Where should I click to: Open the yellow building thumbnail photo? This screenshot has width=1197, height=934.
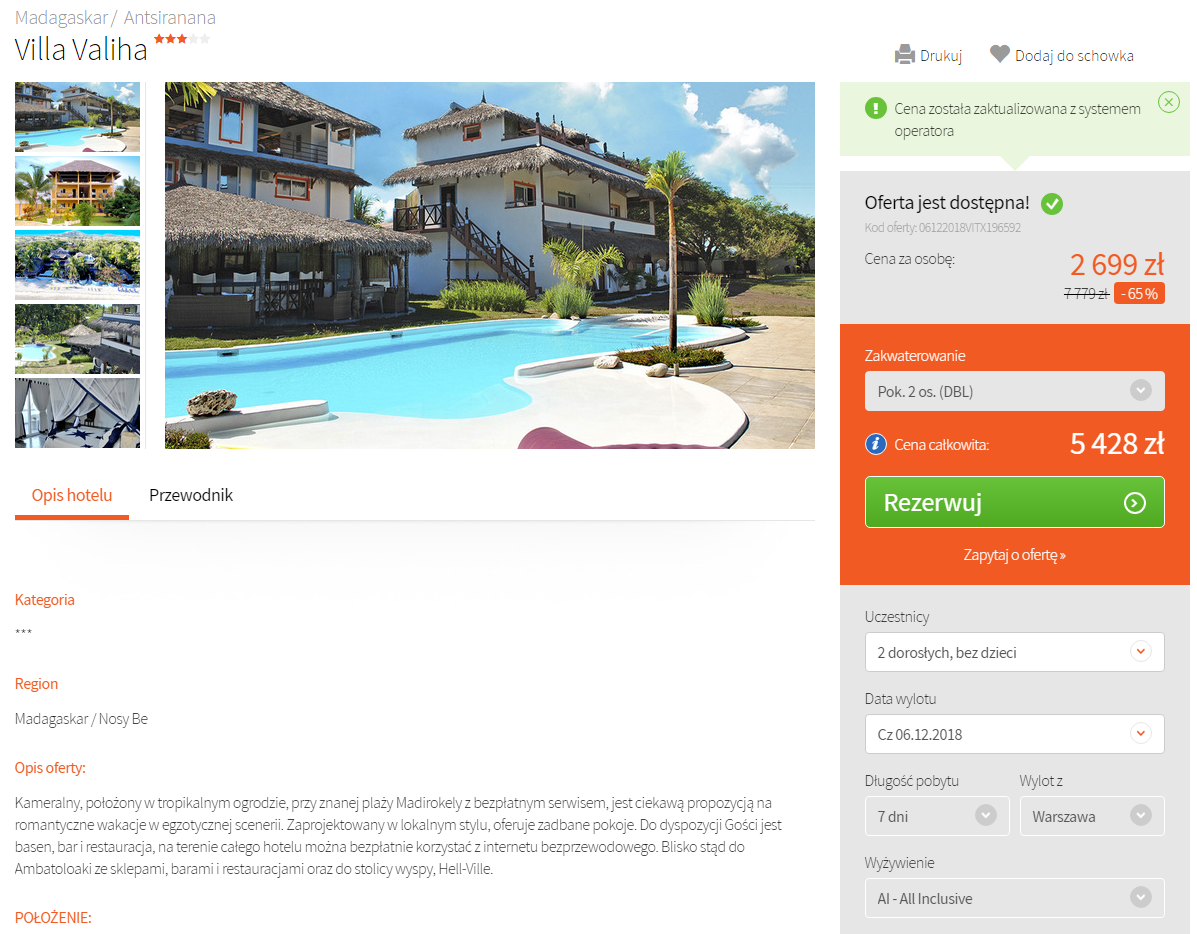(77, 191)
